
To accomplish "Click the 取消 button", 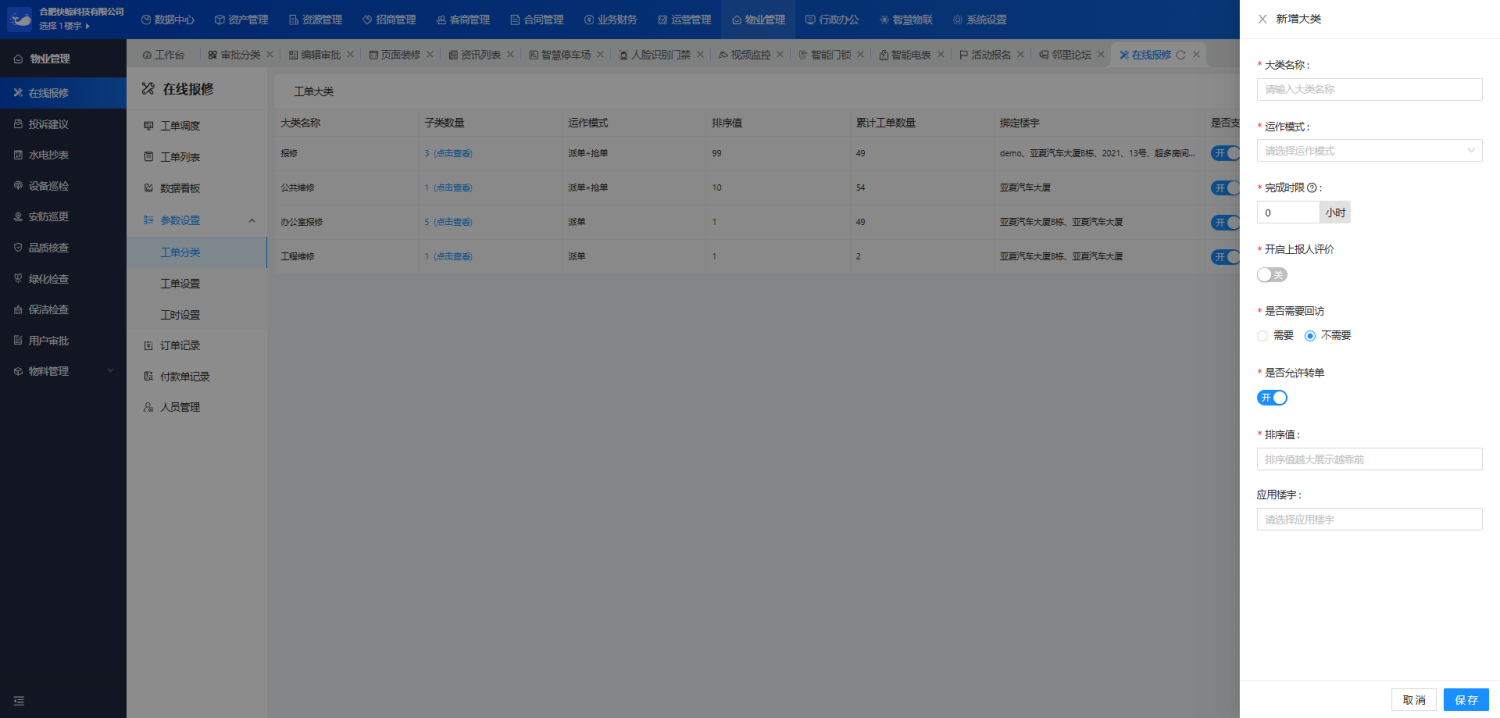I will coord(1414,700).
